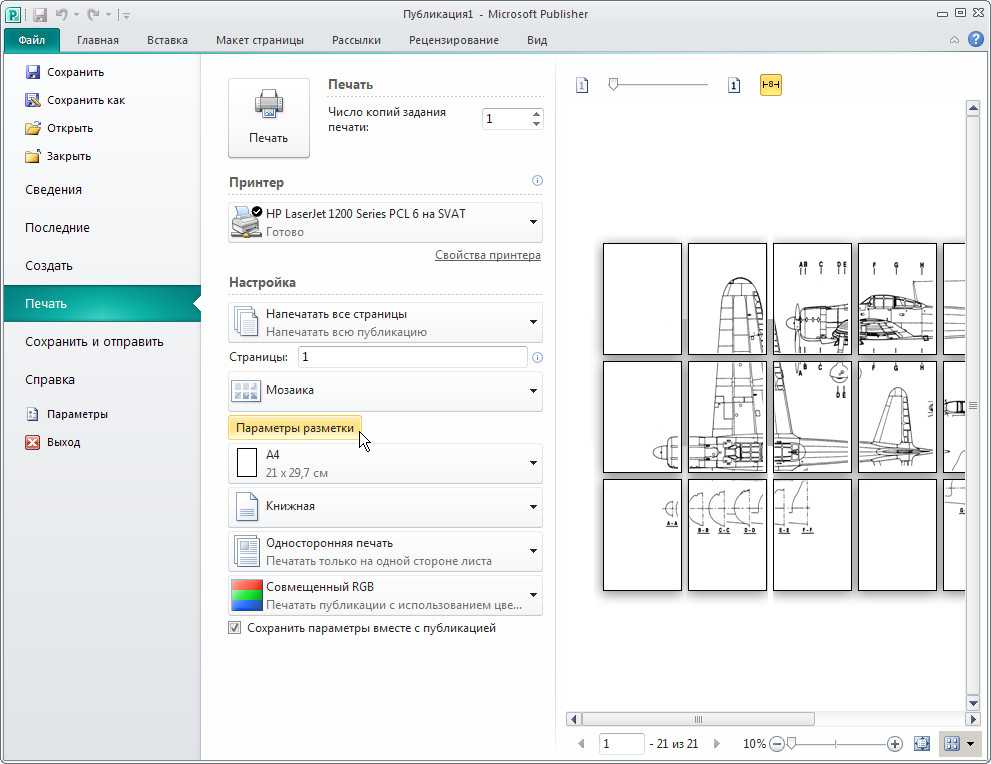Increase number of copies with up arrow
Screen dimensions: 991x764
tap(536, 114)
